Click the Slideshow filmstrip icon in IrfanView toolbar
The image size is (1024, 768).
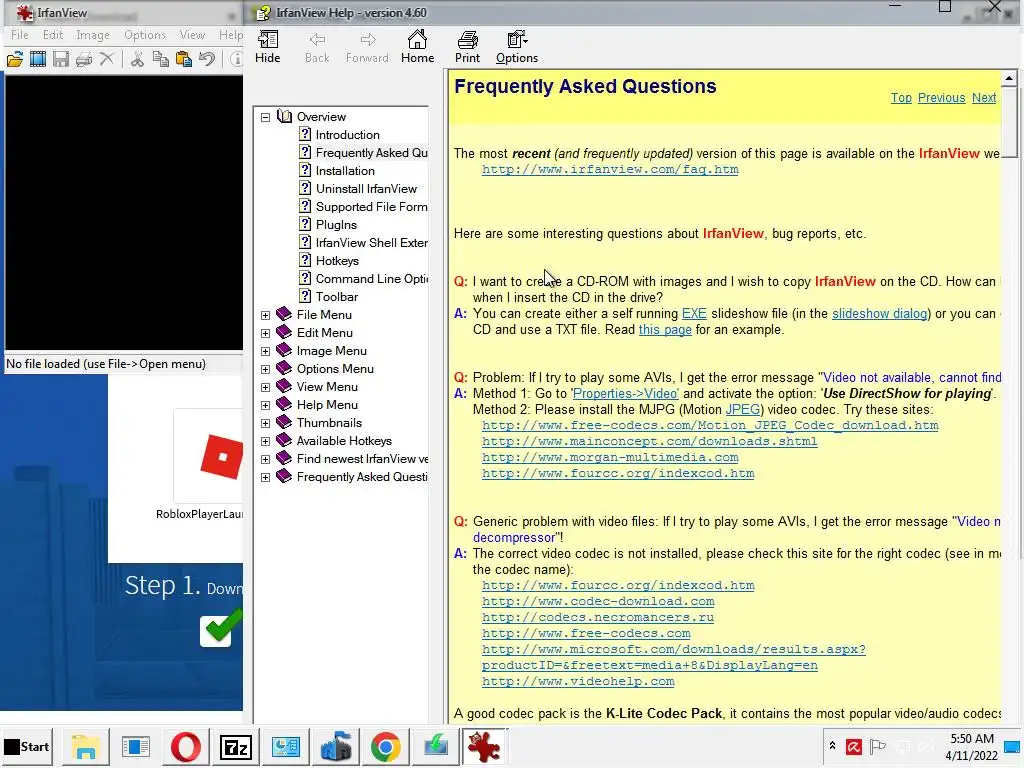point(38,59)
